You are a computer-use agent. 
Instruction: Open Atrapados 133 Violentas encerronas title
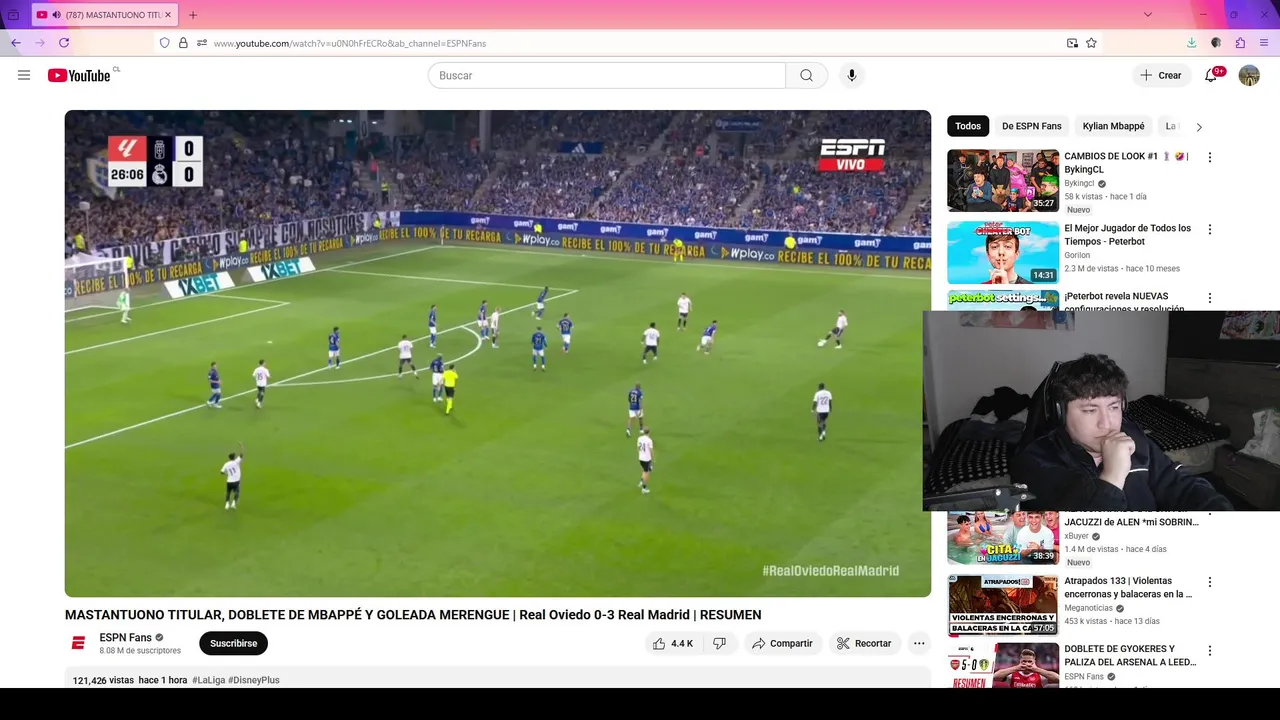(1128, 587)
